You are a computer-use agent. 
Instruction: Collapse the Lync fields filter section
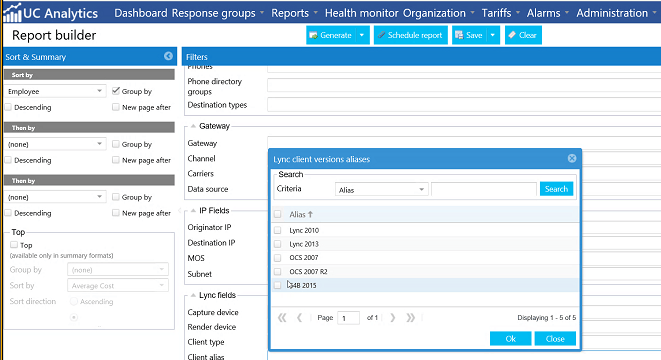tap(193, 295)
